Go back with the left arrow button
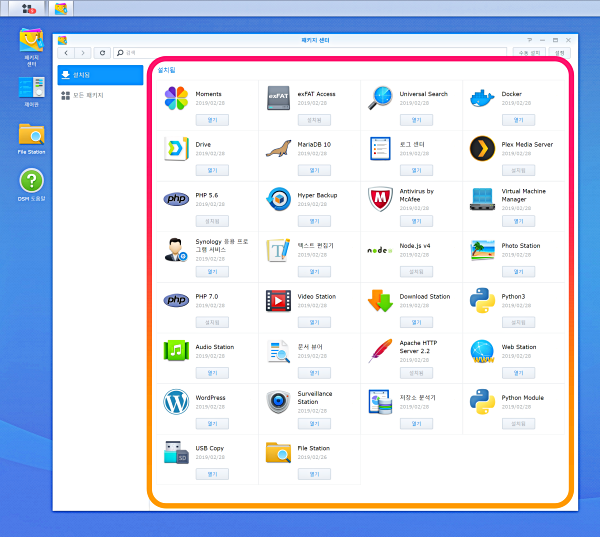600x537 pixels. 66,53
